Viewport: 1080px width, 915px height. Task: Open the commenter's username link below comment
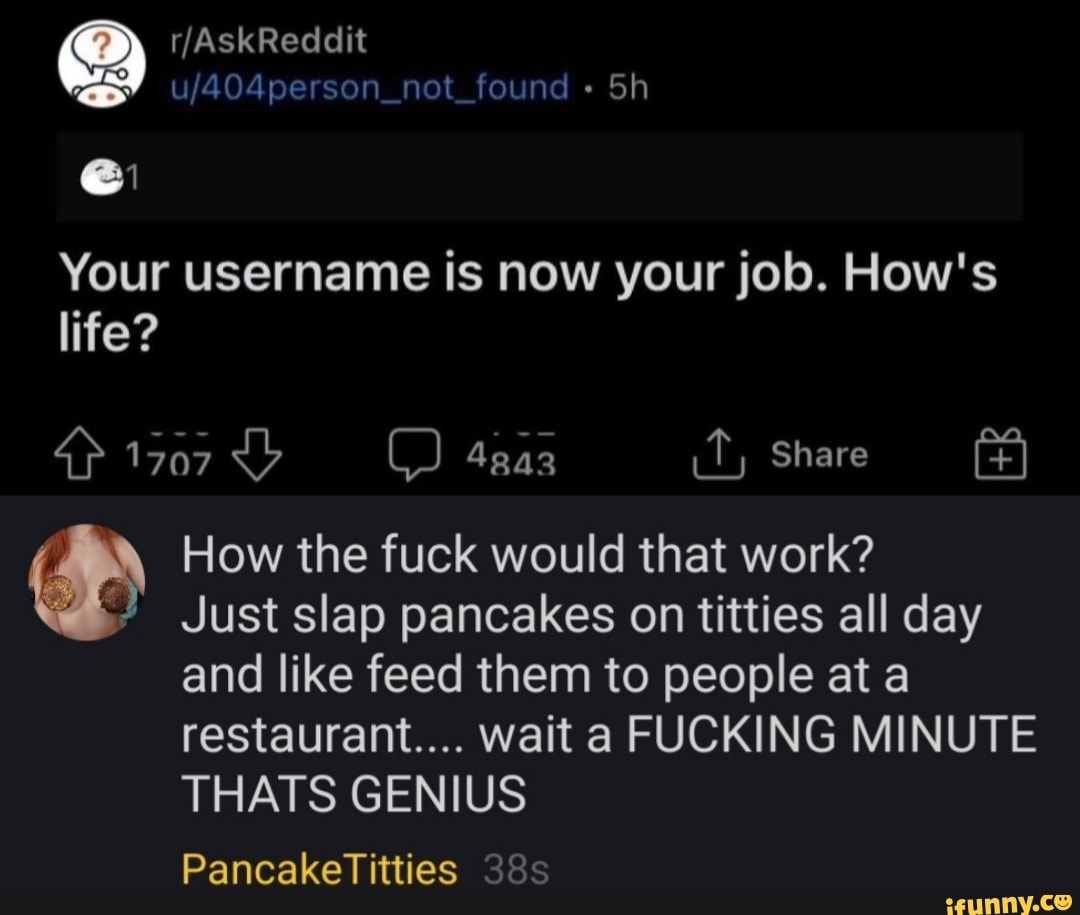pyautogui.click(x=319, y=869)
